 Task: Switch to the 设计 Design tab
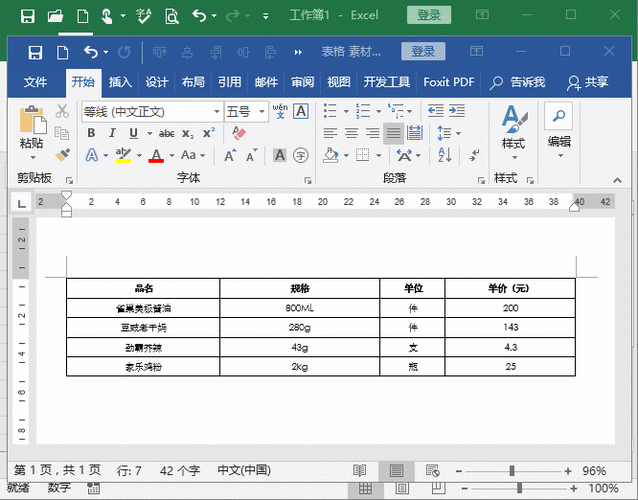[157, 82]
